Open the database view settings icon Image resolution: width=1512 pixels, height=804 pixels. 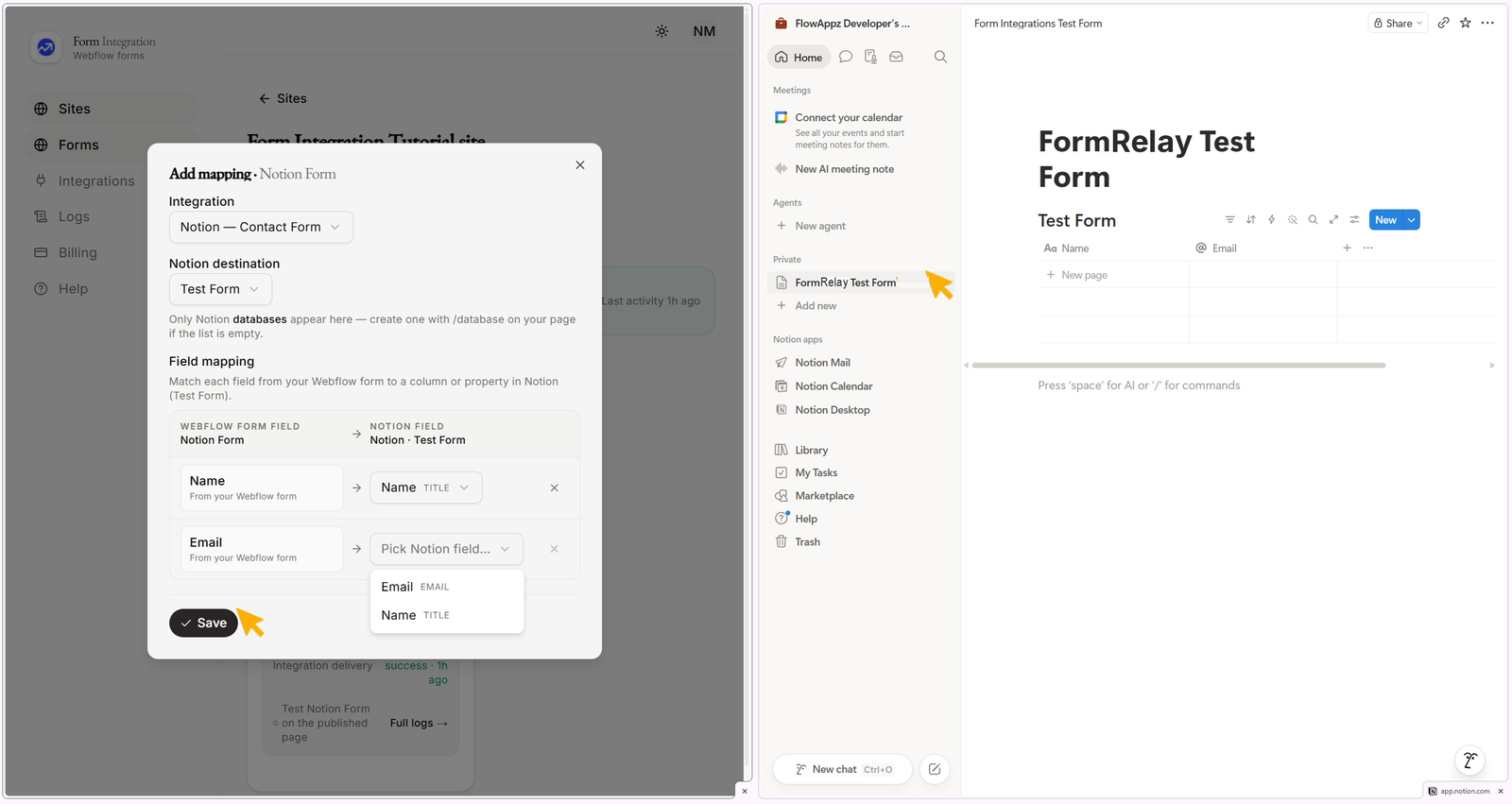pos(1354,220)
